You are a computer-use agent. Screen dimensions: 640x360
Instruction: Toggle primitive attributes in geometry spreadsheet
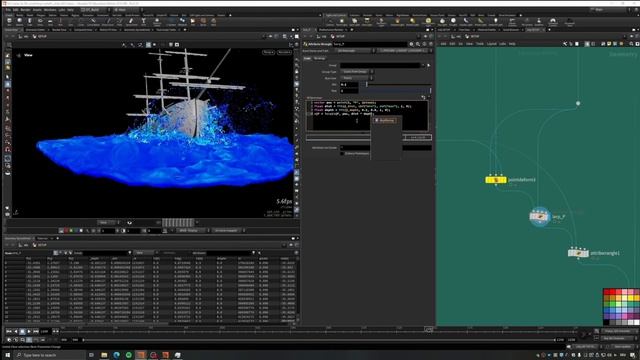65,253
